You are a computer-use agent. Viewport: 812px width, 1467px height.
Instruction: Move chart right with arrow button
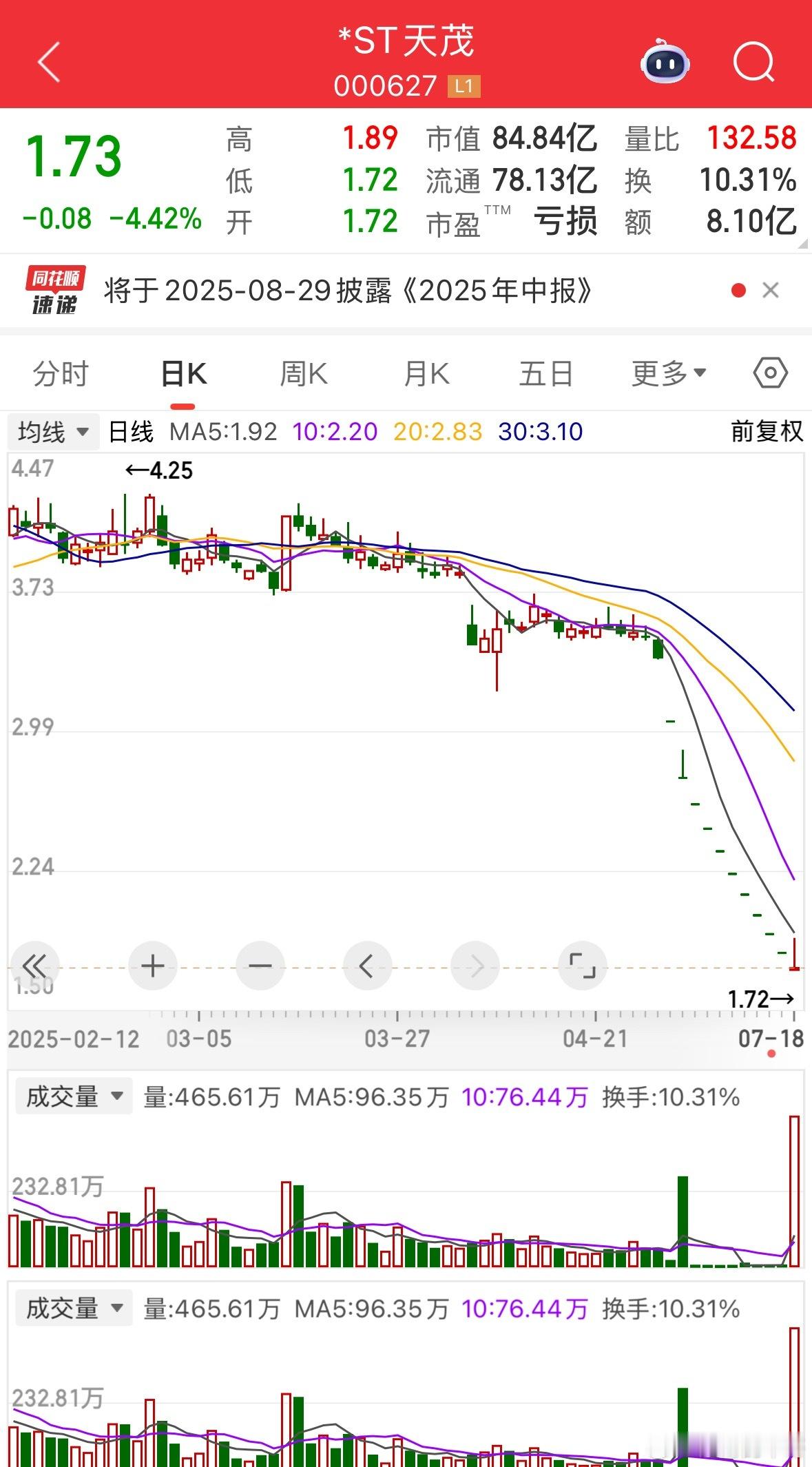tap(475, 966)
